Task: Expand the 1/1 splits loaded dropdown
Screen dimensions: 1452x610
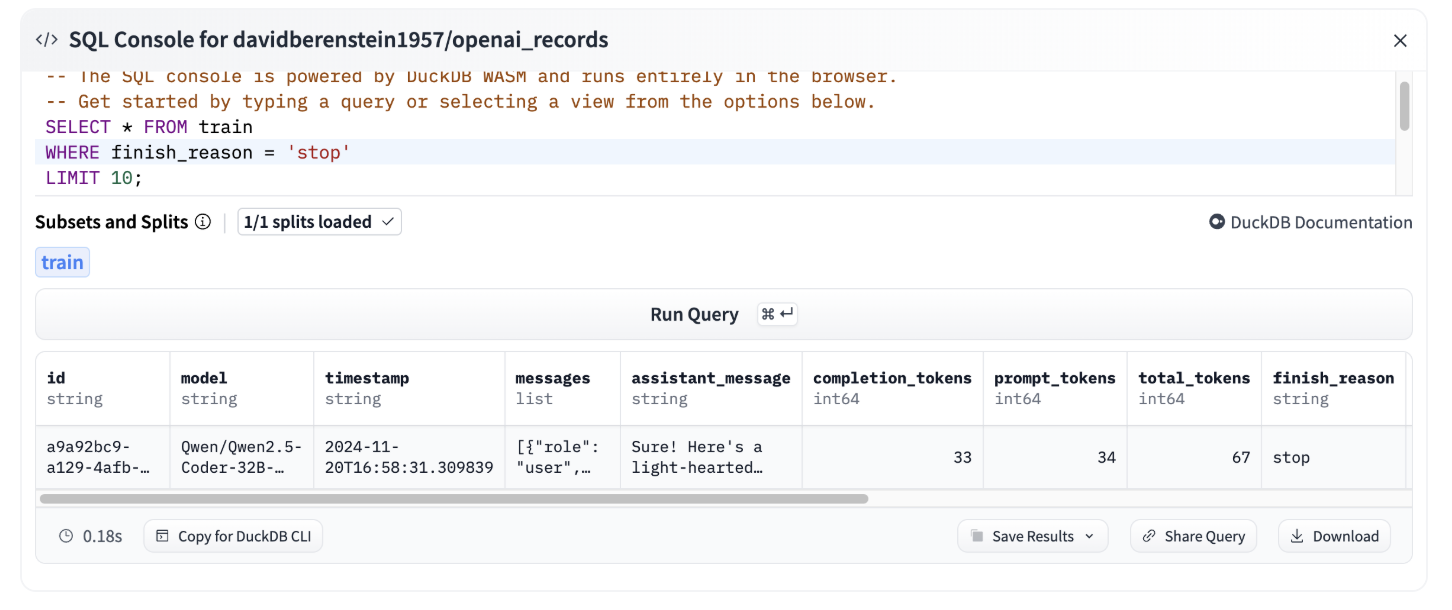Action: 319,222
